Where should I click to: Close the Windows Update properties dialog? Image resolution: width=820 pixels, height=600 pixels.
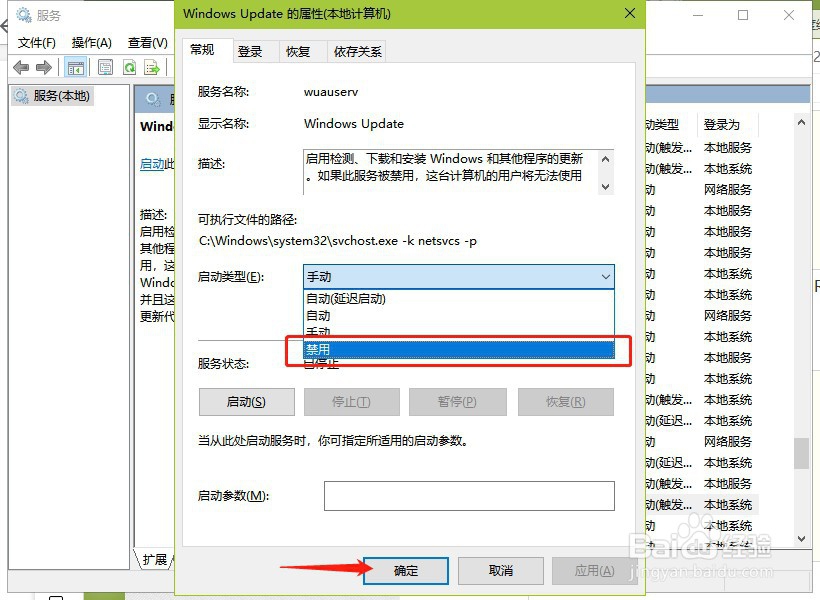coord(630,13)
